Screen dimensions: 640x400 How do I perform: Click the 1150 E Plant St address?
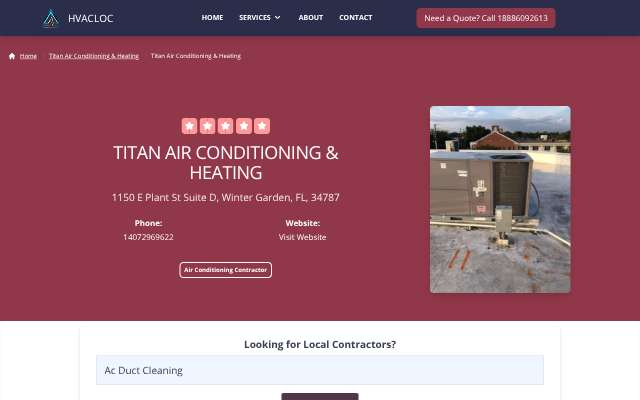226,198
